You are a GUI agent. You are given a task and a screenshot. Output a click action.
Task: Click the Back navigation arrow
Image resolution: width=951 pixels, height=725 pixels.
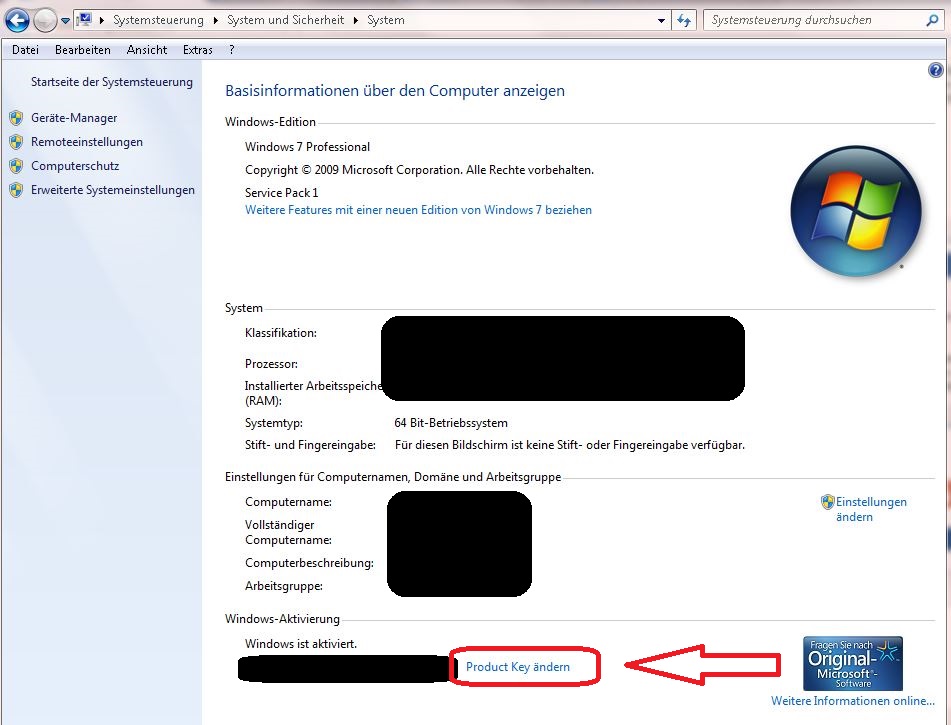(17, 21)
